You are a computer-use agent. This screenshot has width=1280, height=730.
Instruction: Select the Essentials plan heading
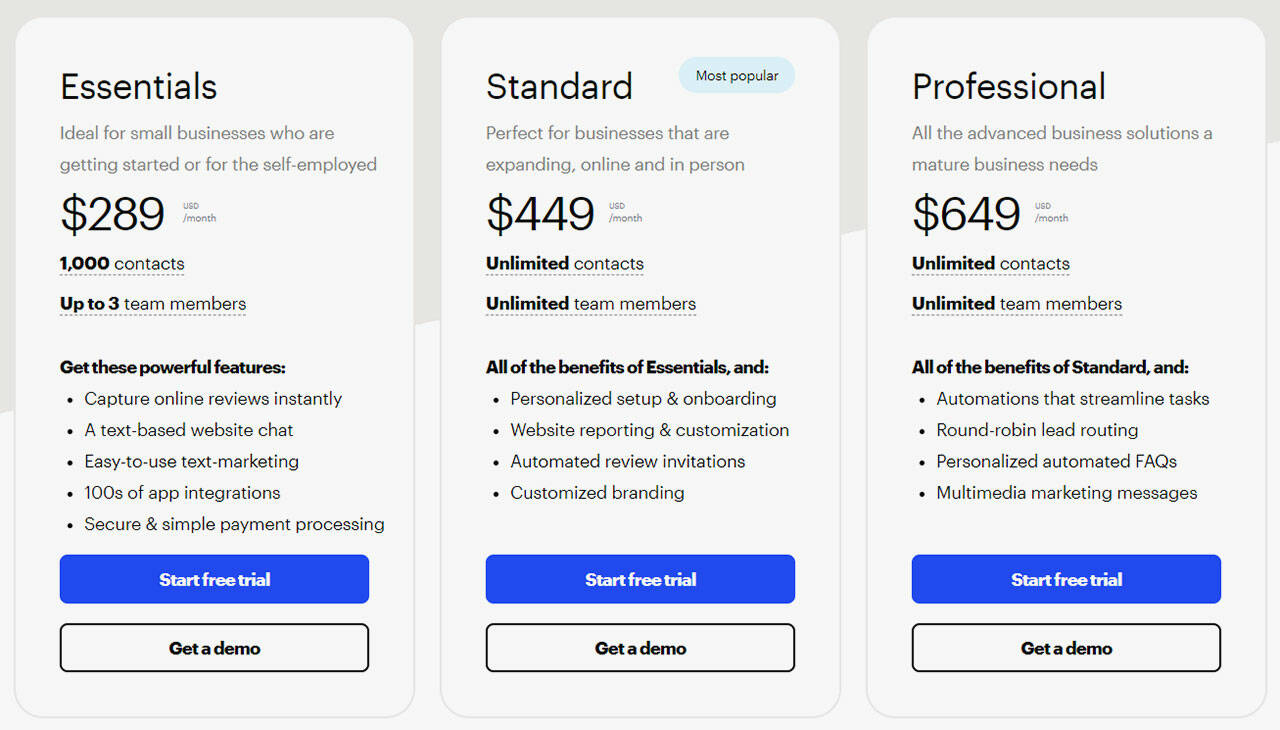[138, 87]
